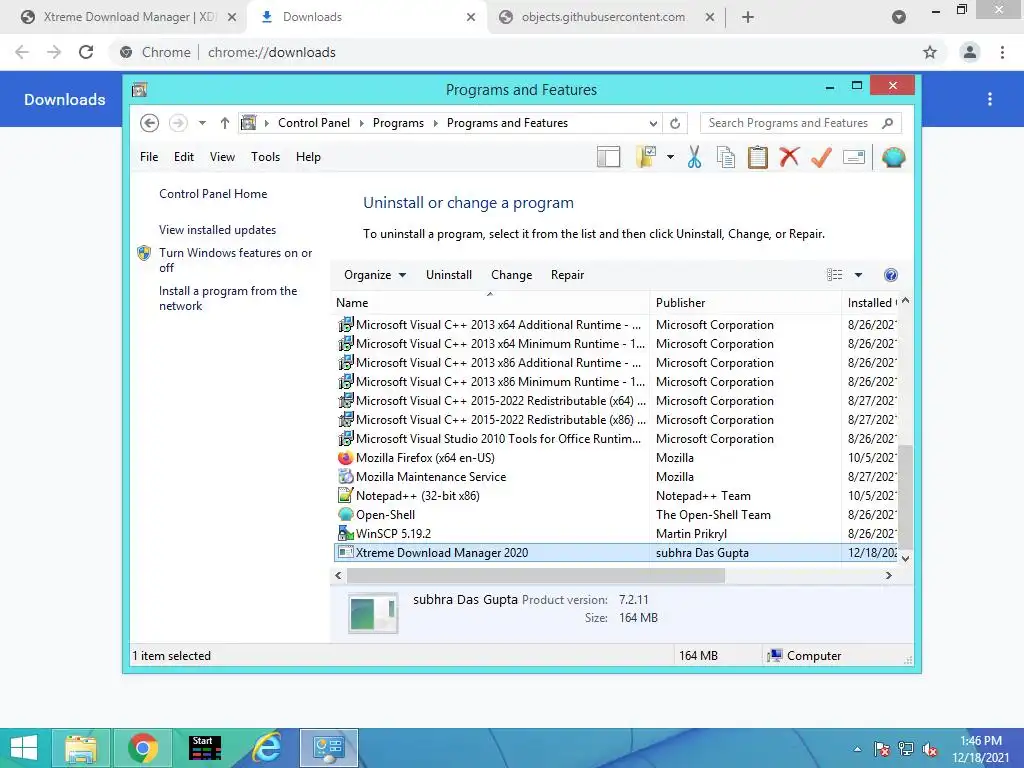Click the Refresh button next to address bar

point(675,123)
